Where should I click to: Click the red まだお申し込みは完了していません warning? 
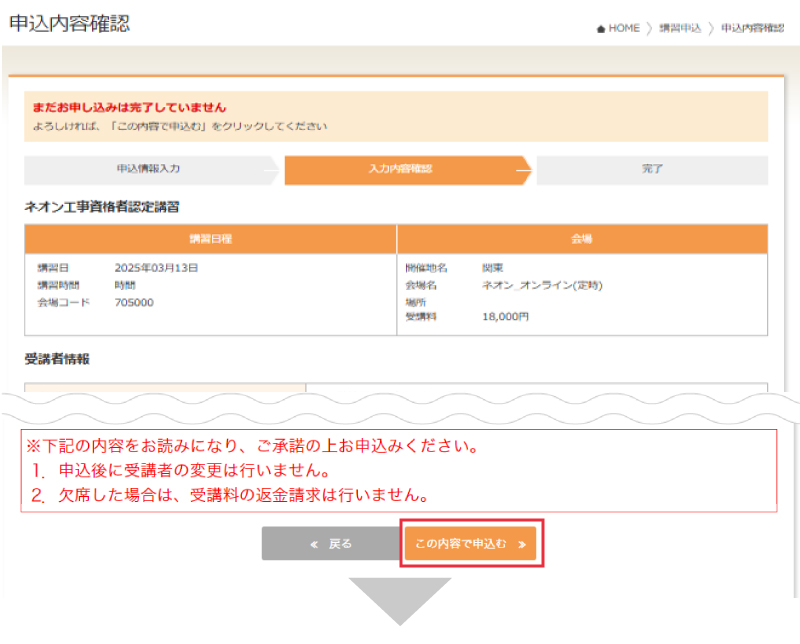coord(129,107)
